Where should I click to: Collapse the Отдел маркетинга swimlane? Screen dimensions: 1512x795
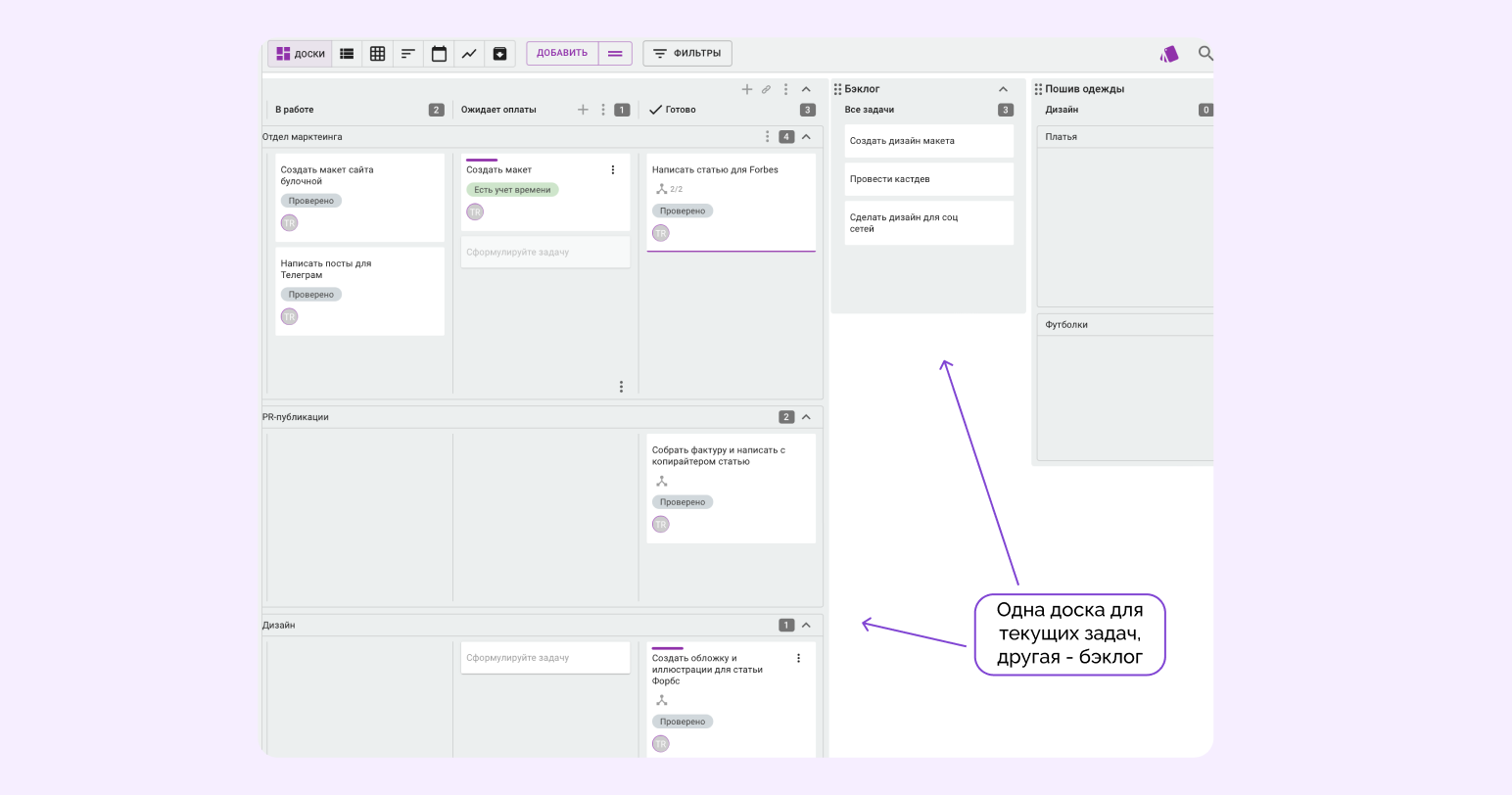(x=806, y=137)
